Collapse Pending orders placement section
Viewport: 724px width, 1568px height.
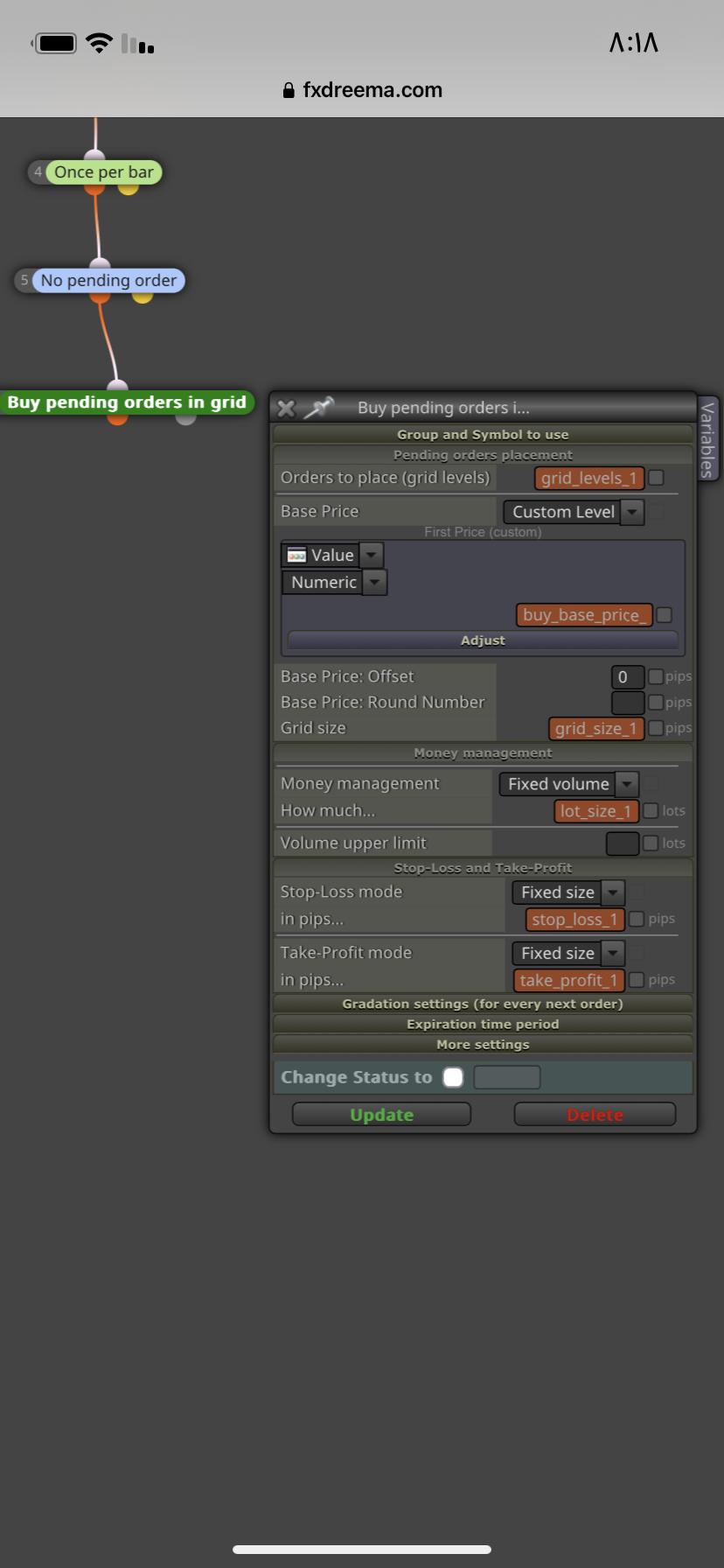[483, 455]
